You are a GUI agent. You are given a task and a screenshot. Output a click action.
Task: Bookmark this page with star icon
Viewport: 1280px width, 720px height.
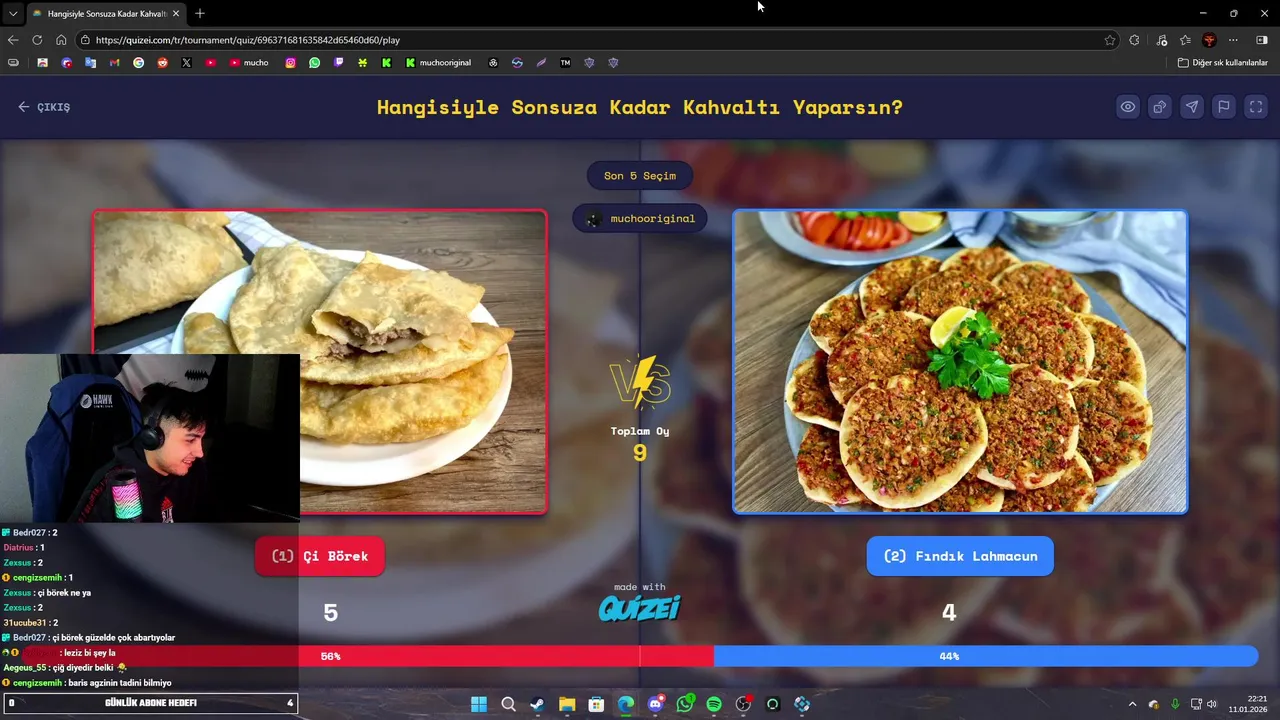pyautogui.click(x=1110, y=40)
